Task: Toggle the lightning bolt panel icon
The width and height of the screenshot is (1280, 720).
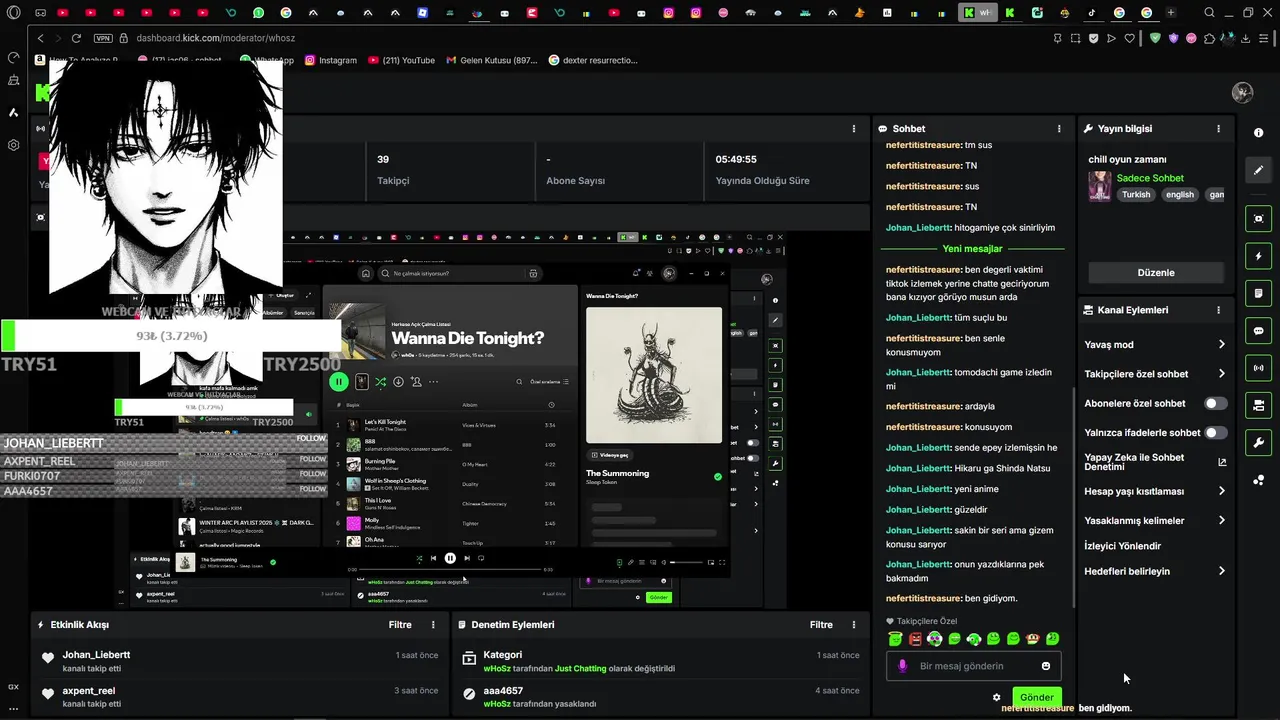Action: point(1258,256)
